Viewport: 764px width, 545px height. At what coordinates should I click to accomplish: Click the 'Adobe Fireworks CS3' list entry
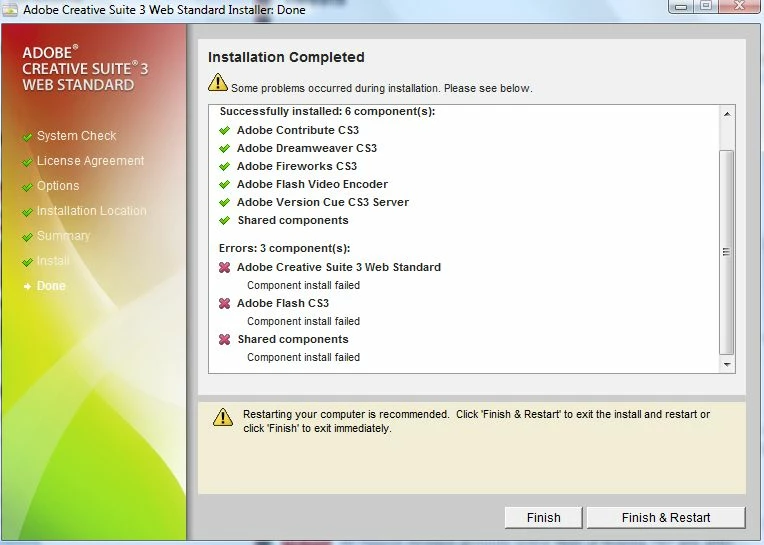[x=297, y=166]
